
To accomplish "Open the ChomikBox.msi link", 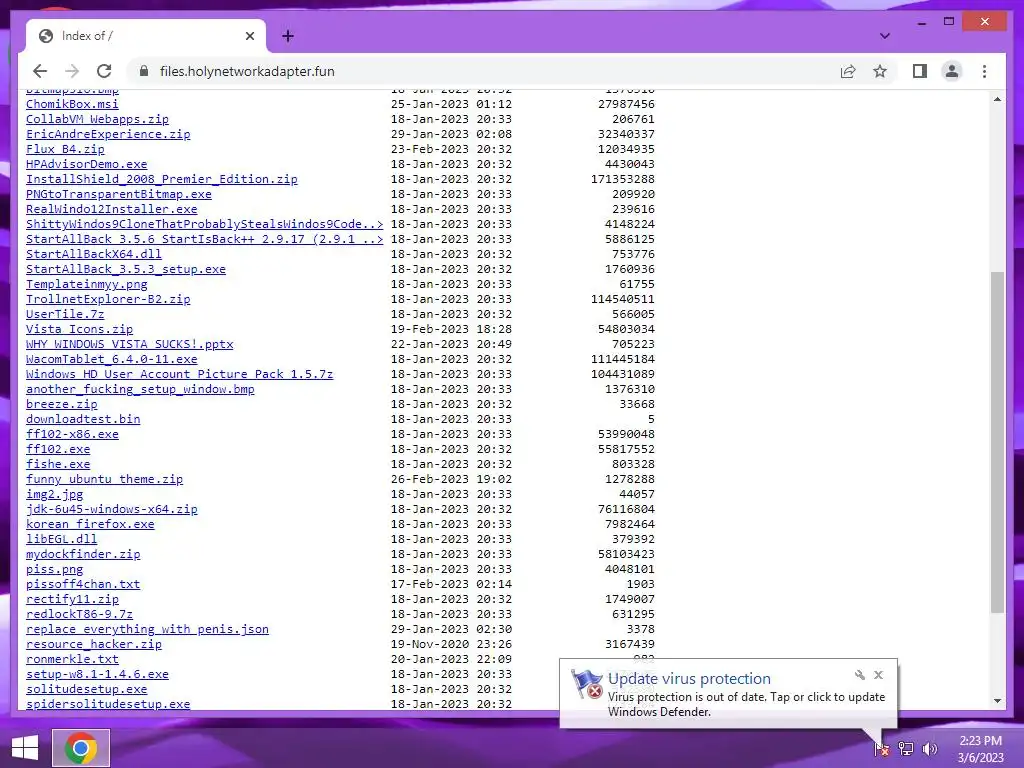I will coord(72,104).
